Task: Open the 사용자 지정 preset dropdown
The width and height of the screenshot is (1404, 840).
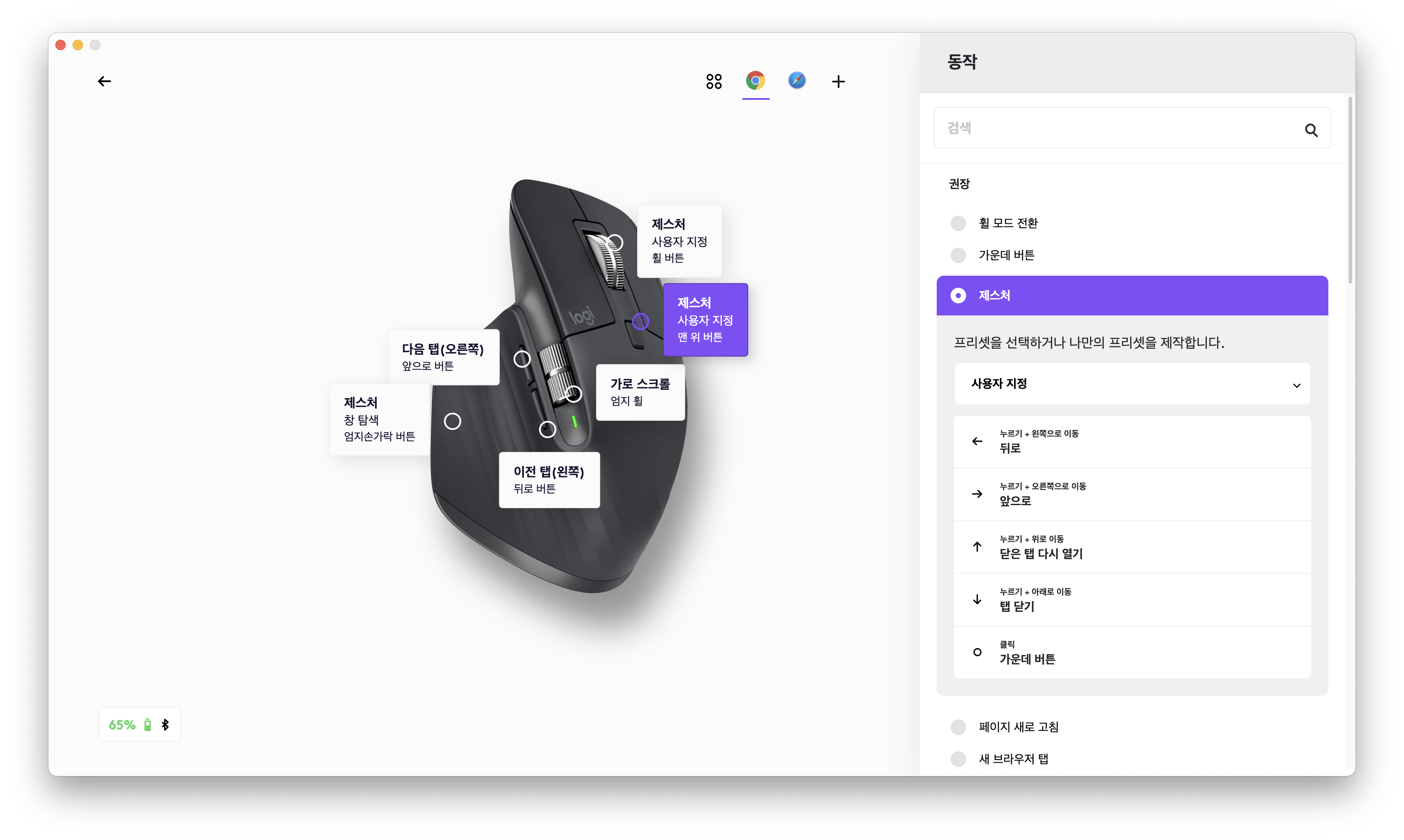Action: click(x=1132, y=384)
